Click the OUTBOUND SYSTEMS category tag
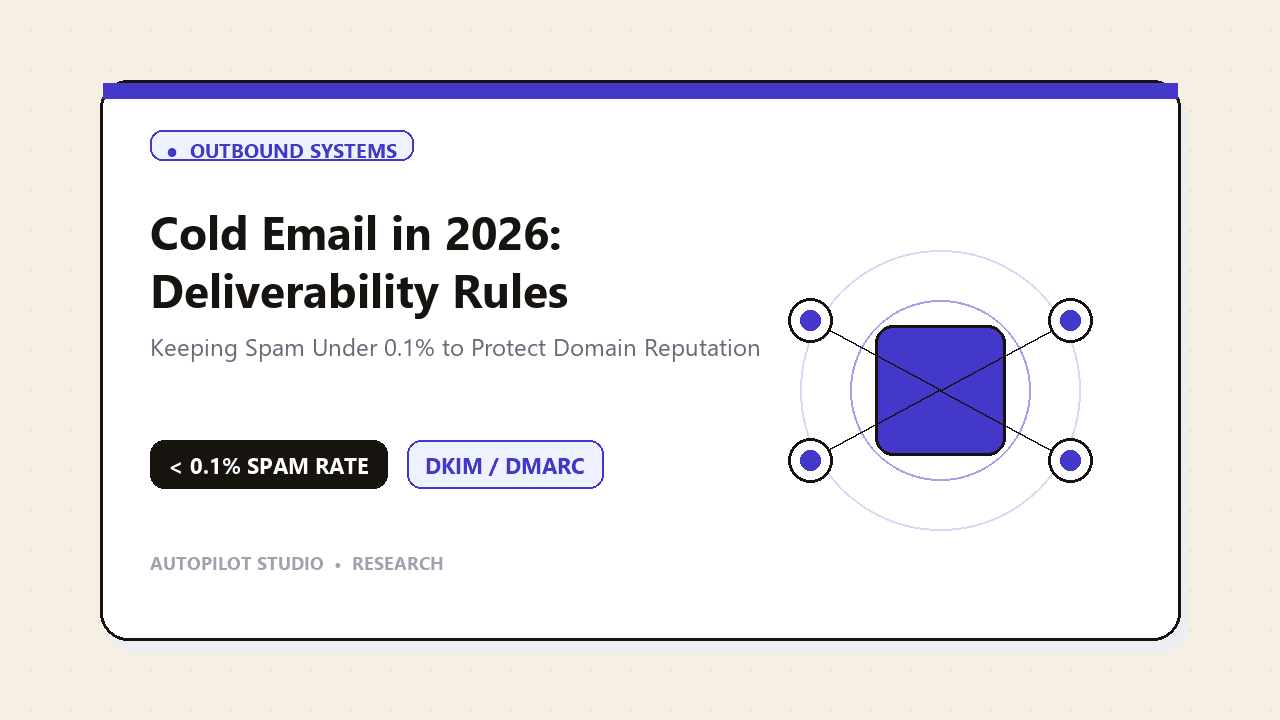This screenshot has width=1280, height=720. [281, 146]
